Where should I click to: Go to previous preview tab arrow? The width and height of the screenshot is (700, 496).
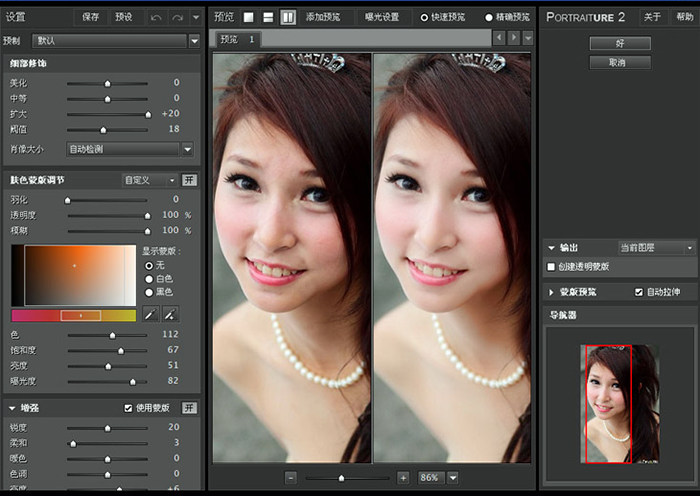(499, 38)
